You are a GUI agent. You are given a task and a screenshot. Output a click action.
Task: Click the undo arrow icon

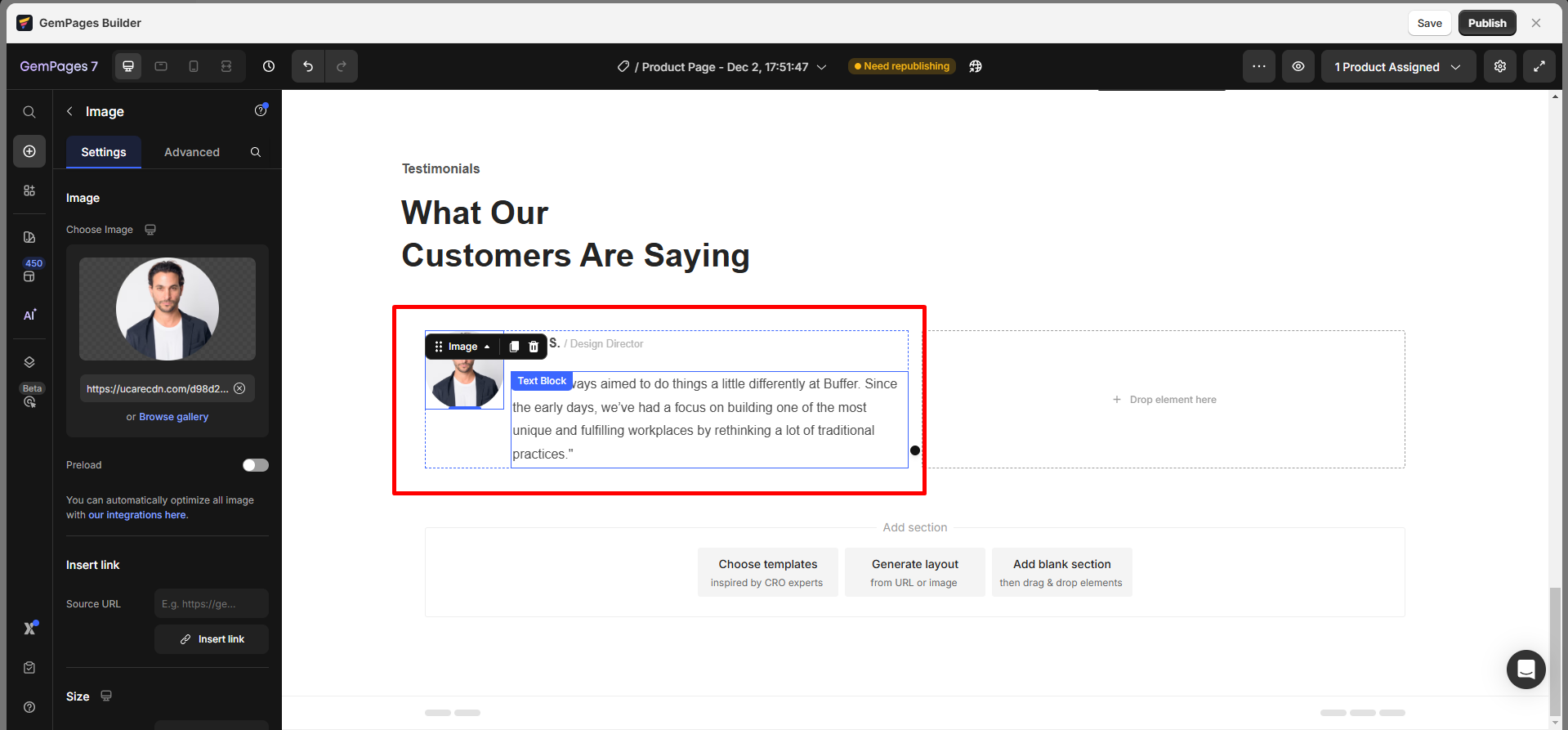(x=308, y=66)
